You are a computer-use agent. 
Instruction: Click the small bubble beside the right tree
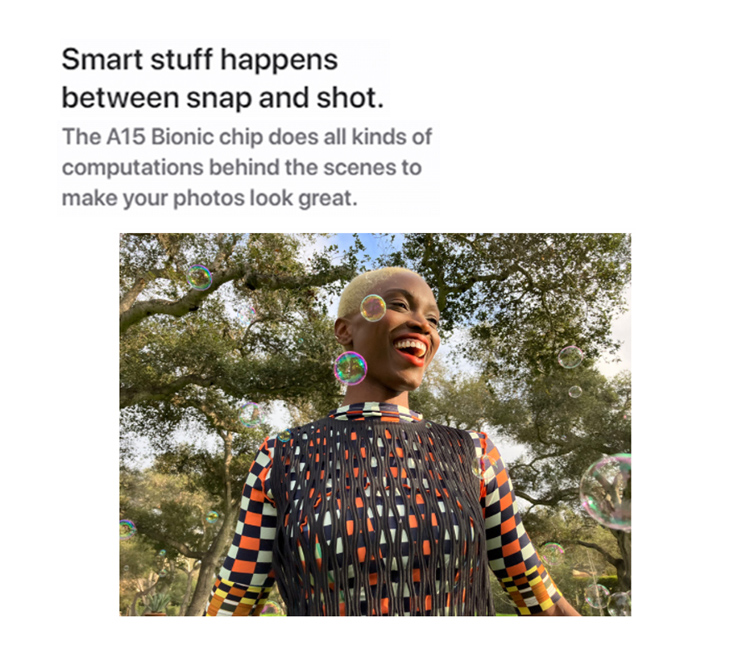(570, 357)
